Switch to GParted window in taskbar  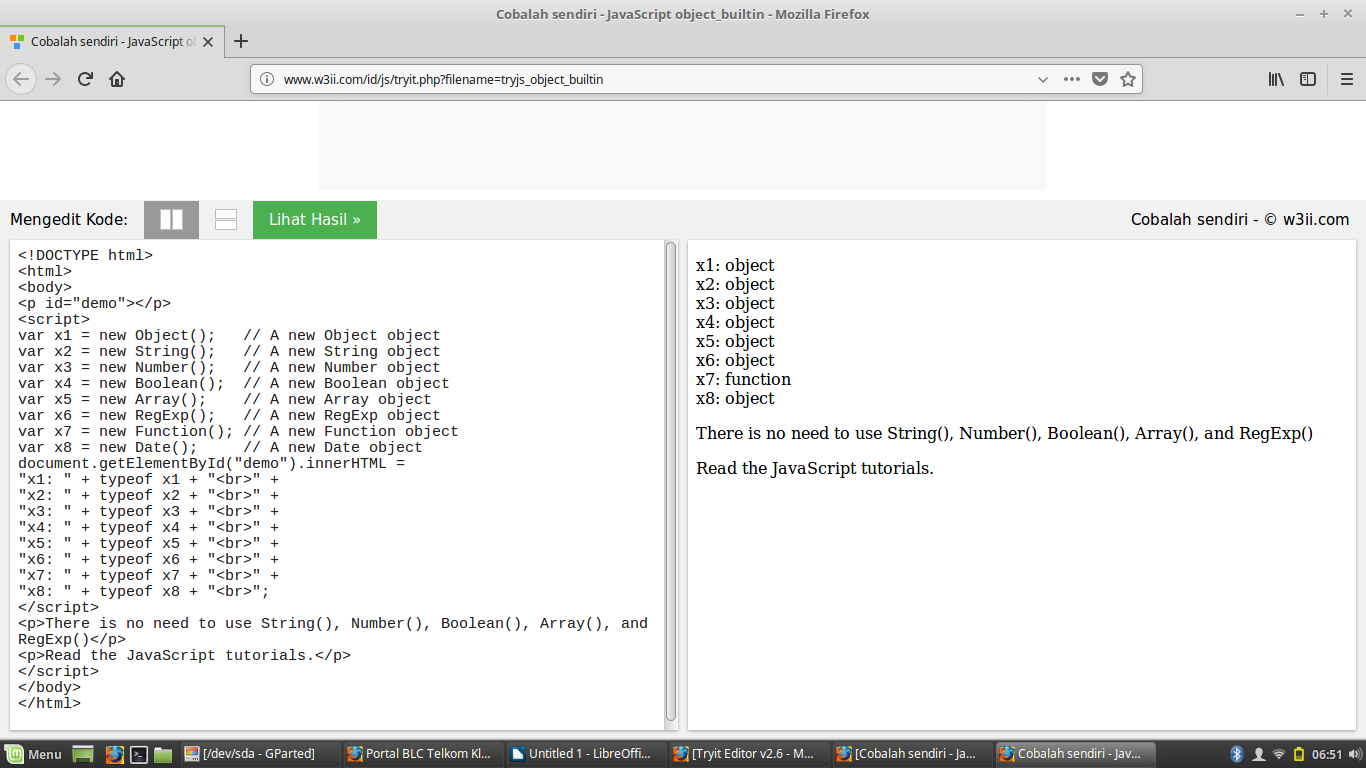pyautogui.click(x=258, y=754)
